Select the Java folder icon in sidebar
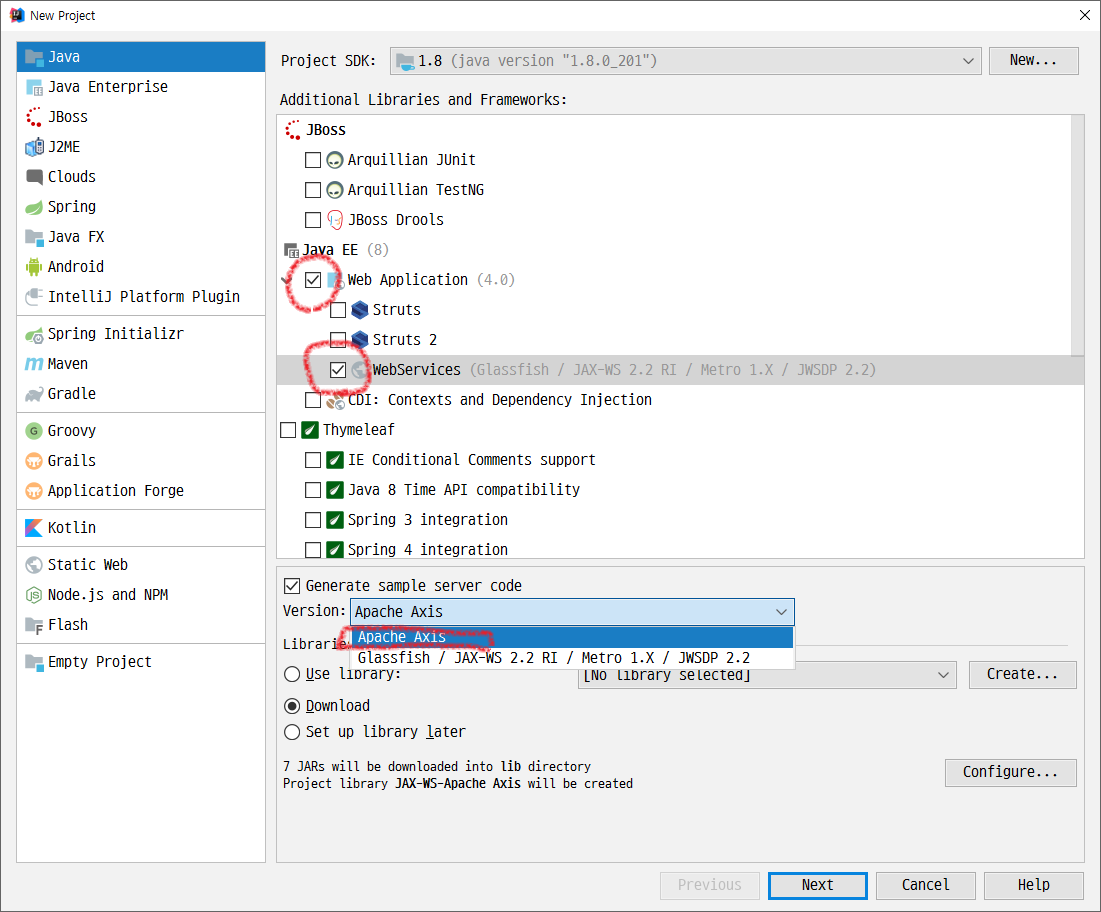 pos(34,57)
